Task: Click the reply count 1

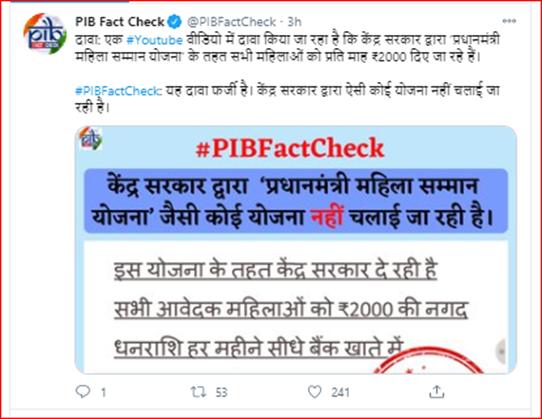Action: (103, 392)
